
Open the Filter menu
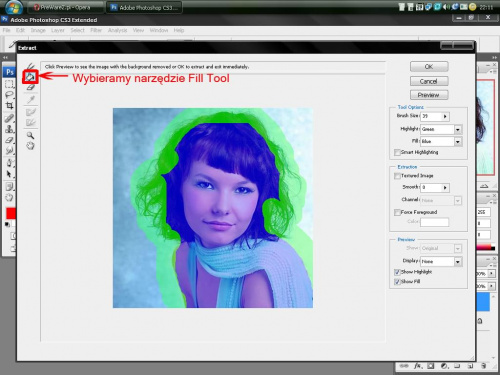pos(96,30)
